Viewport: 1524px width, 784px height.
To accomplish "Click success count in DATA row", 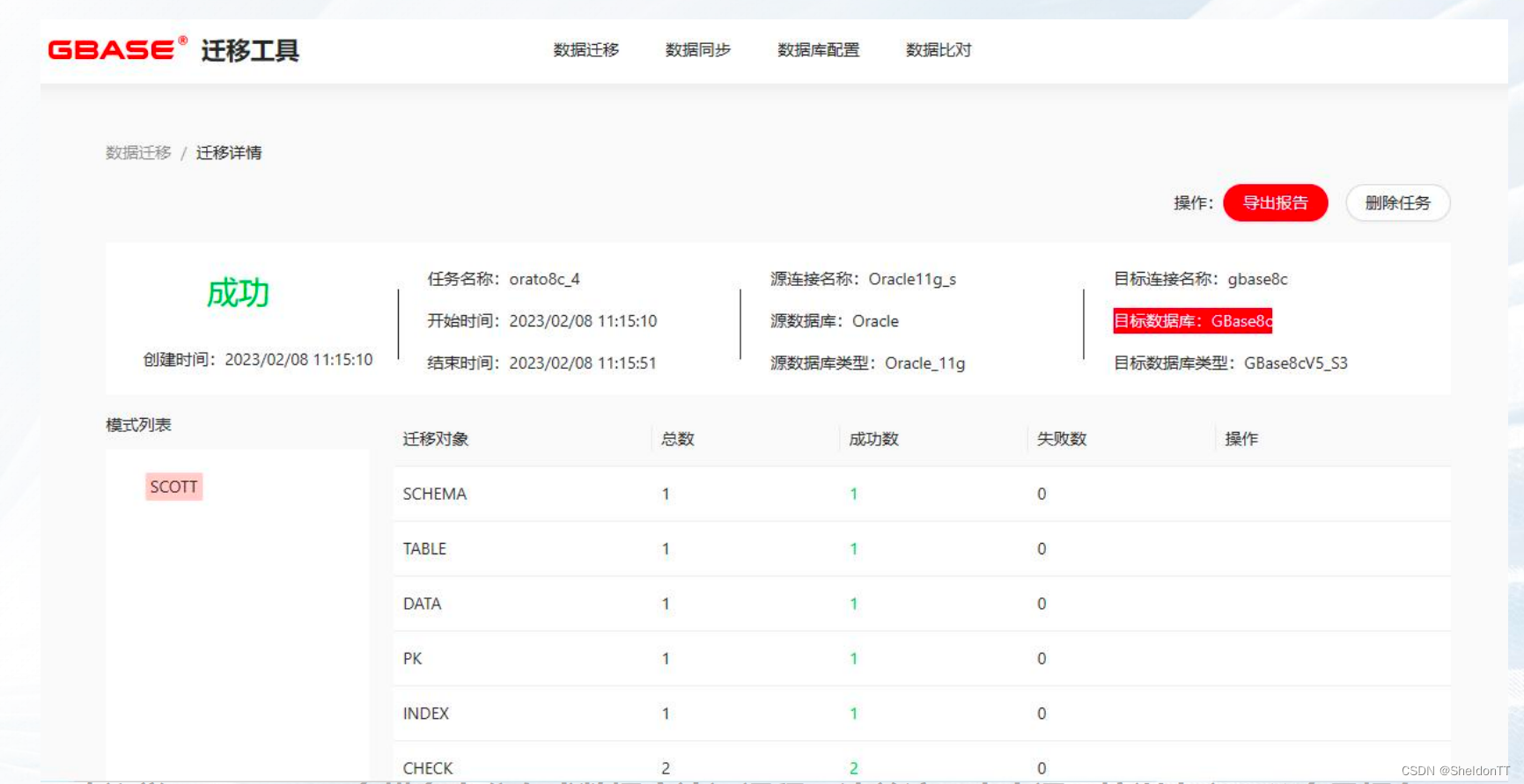I will coord(853,604).
